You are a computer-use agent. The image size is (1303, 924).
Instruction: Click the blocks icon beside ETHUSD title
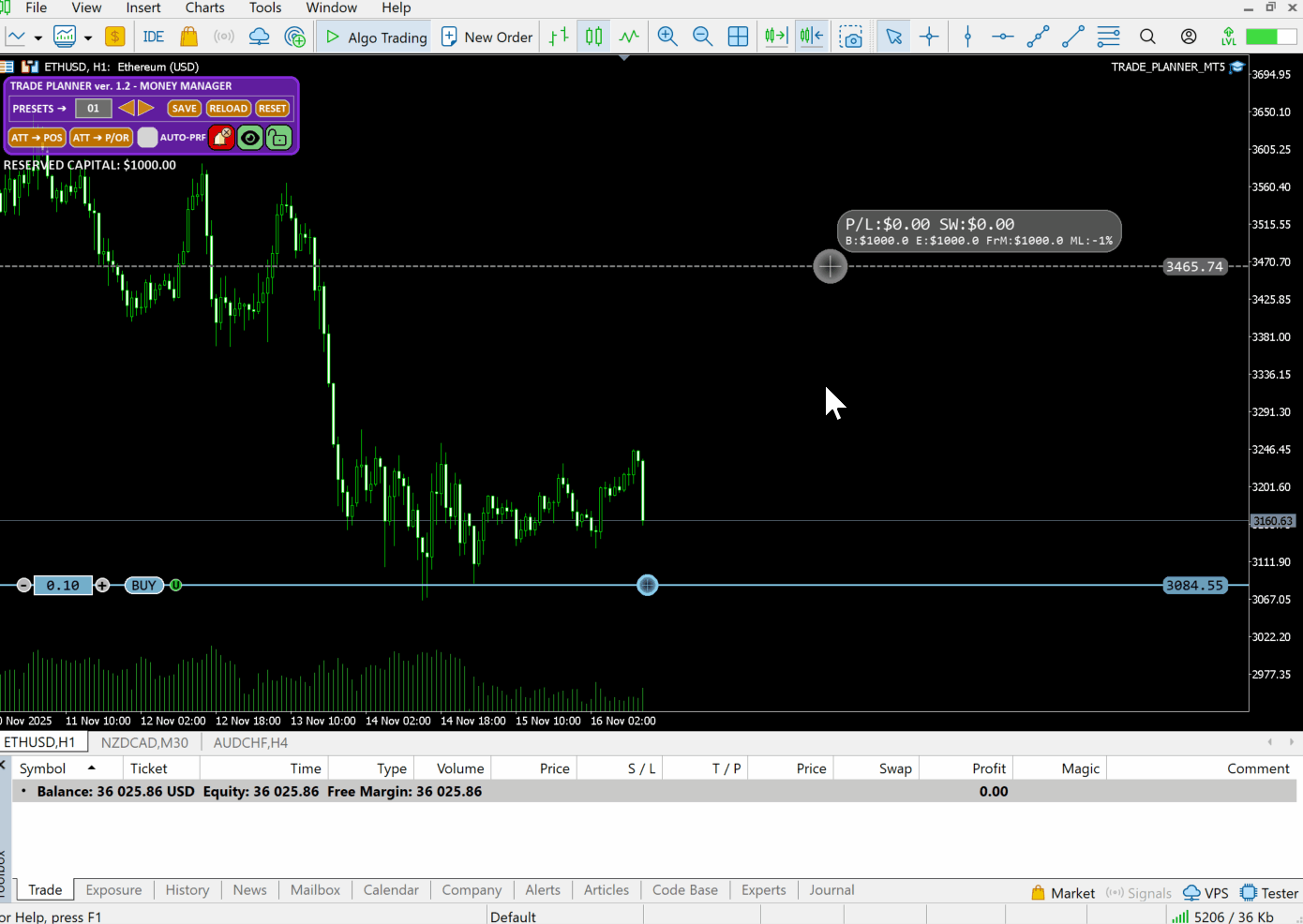click(30, 67)
